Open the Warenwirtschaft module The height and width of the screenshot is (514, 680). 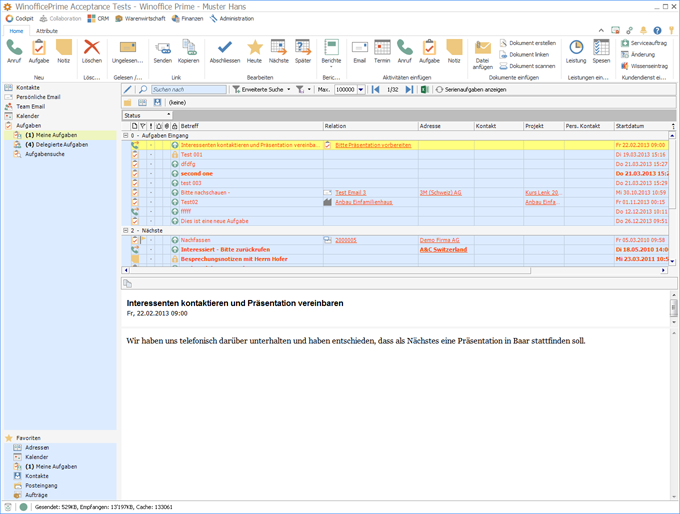click(140, 19)
